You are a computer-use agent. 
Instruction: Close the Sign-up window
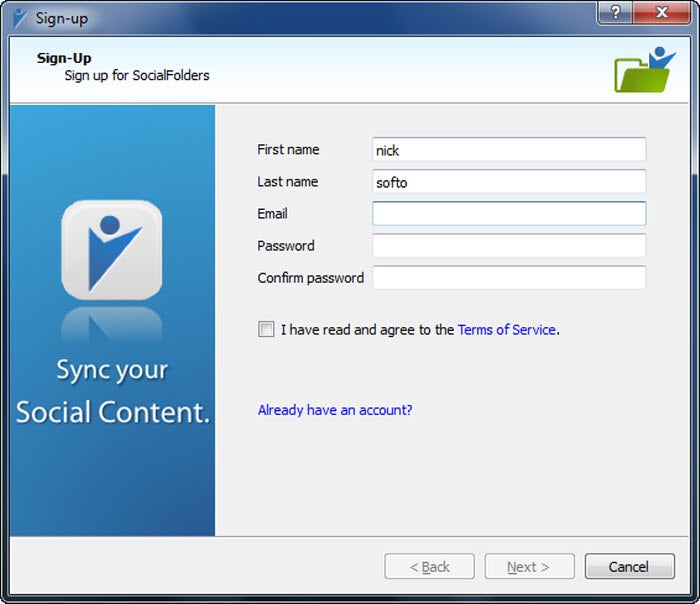click(x=662, y=12)
